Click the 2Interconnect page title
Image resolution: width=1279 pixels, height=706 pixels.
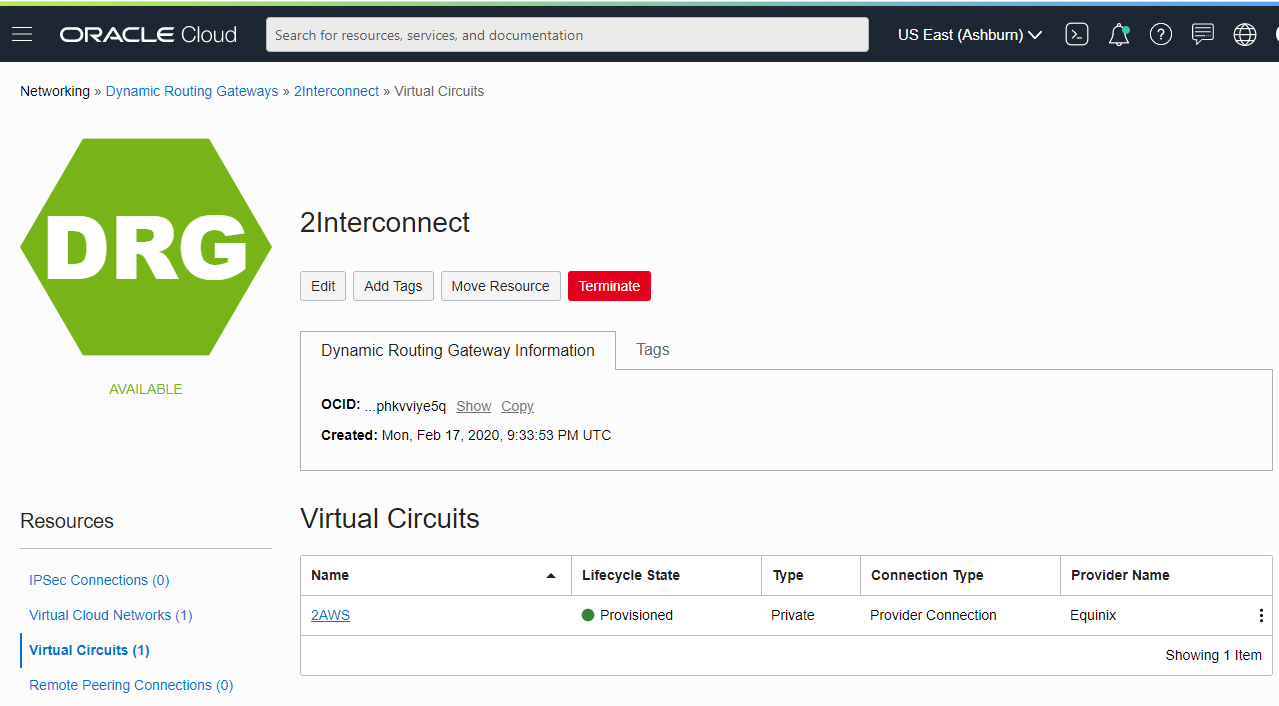(385, 222)
